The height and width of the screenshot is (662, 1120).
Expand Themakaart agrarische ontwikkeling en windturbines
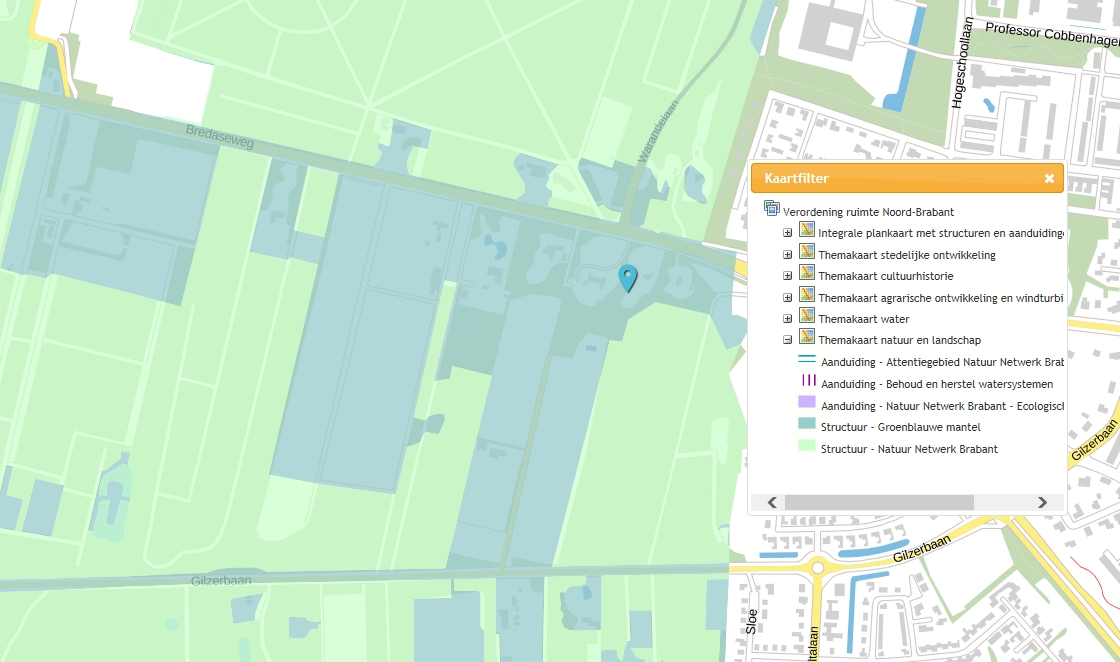pyautogui.click(x=787, y=297)
